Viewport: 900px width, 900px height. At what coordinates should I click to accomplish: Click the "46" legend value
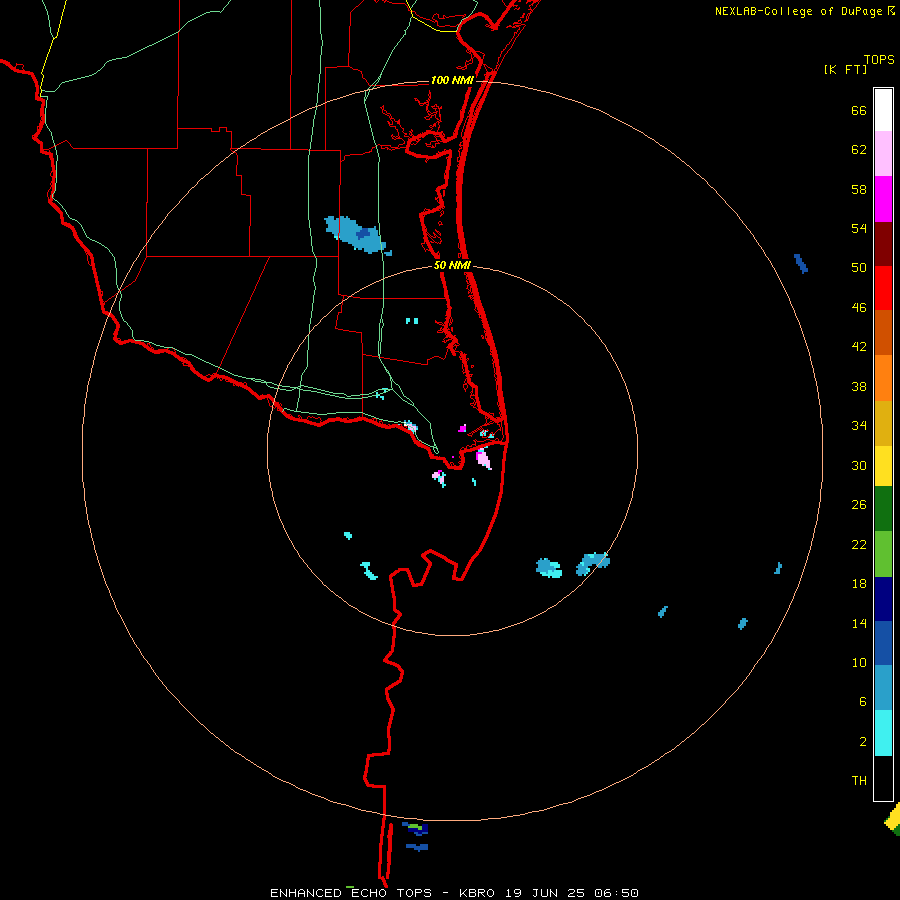tap(859, 308)
